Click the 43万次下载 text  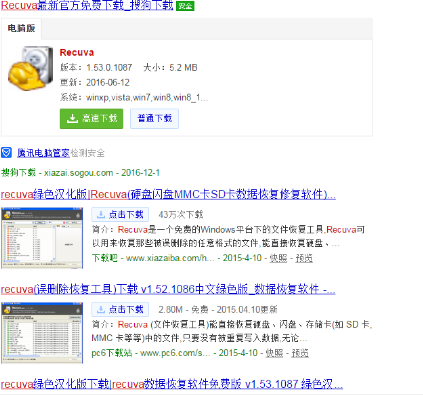click(x=181, y=215)
